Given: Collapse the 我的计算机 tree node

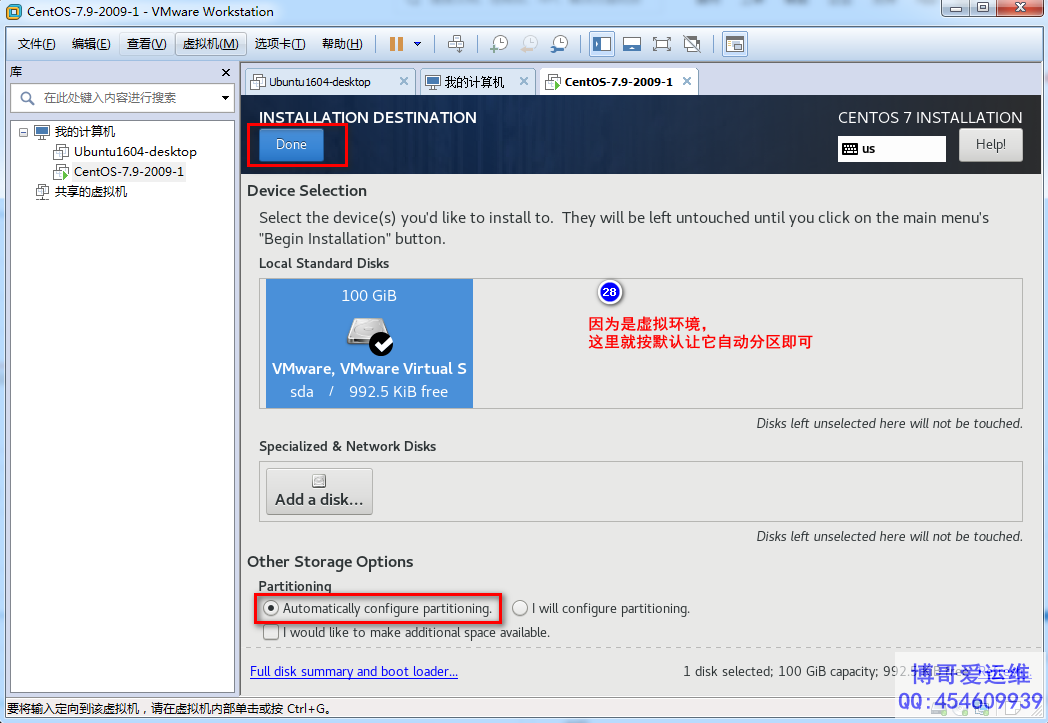Looking at the screenshot, I should 24,132.
